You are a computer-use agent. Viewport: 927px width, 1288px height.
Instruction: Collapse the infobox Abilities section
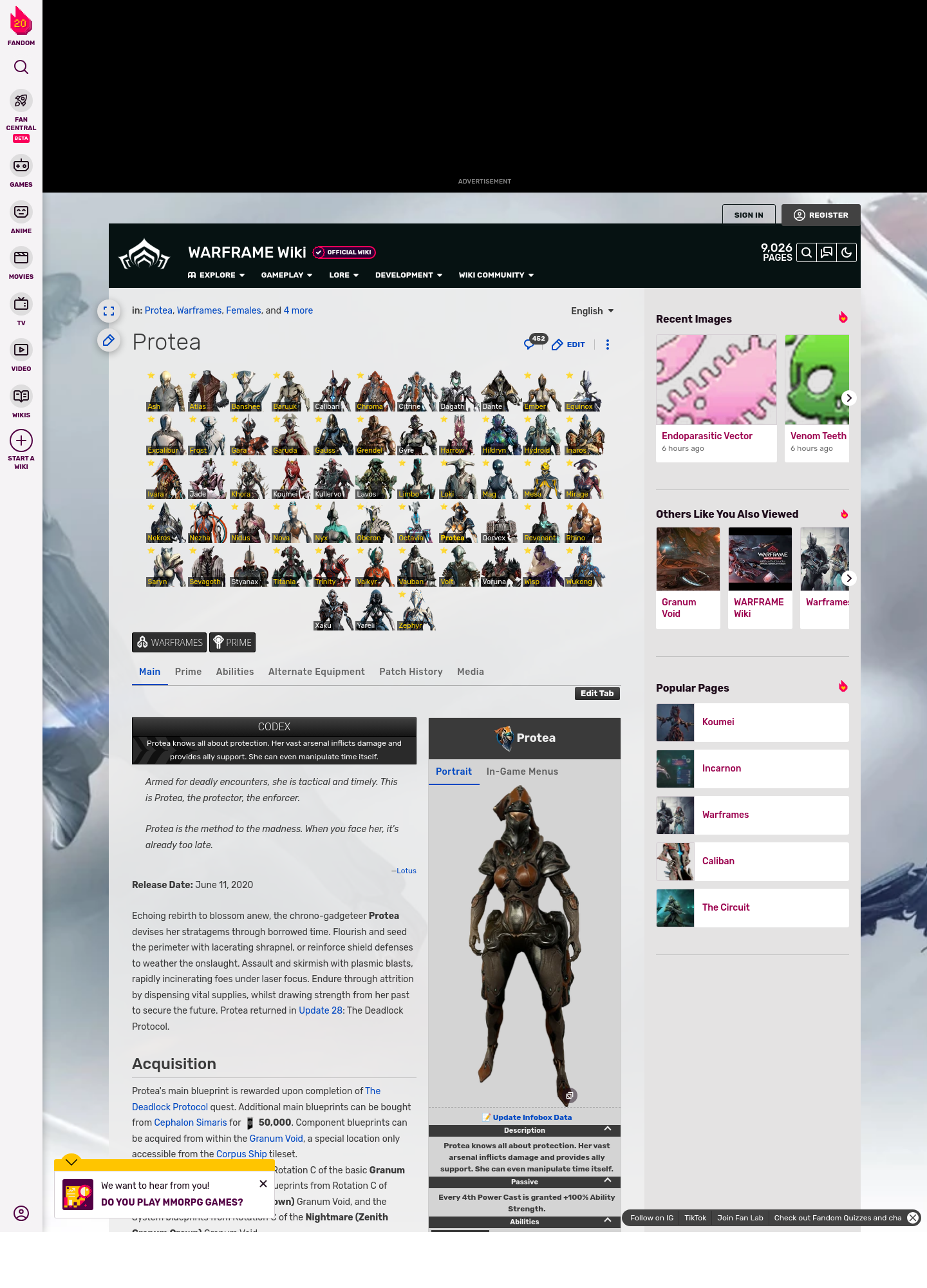click(x=607, y=1221)
